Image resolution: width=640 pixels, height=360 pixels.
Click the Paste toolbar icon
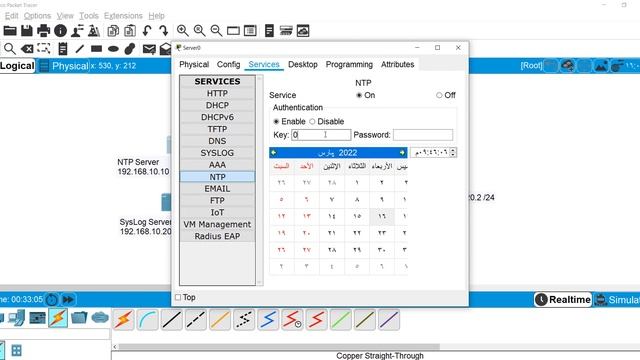(x=130, y=31)
